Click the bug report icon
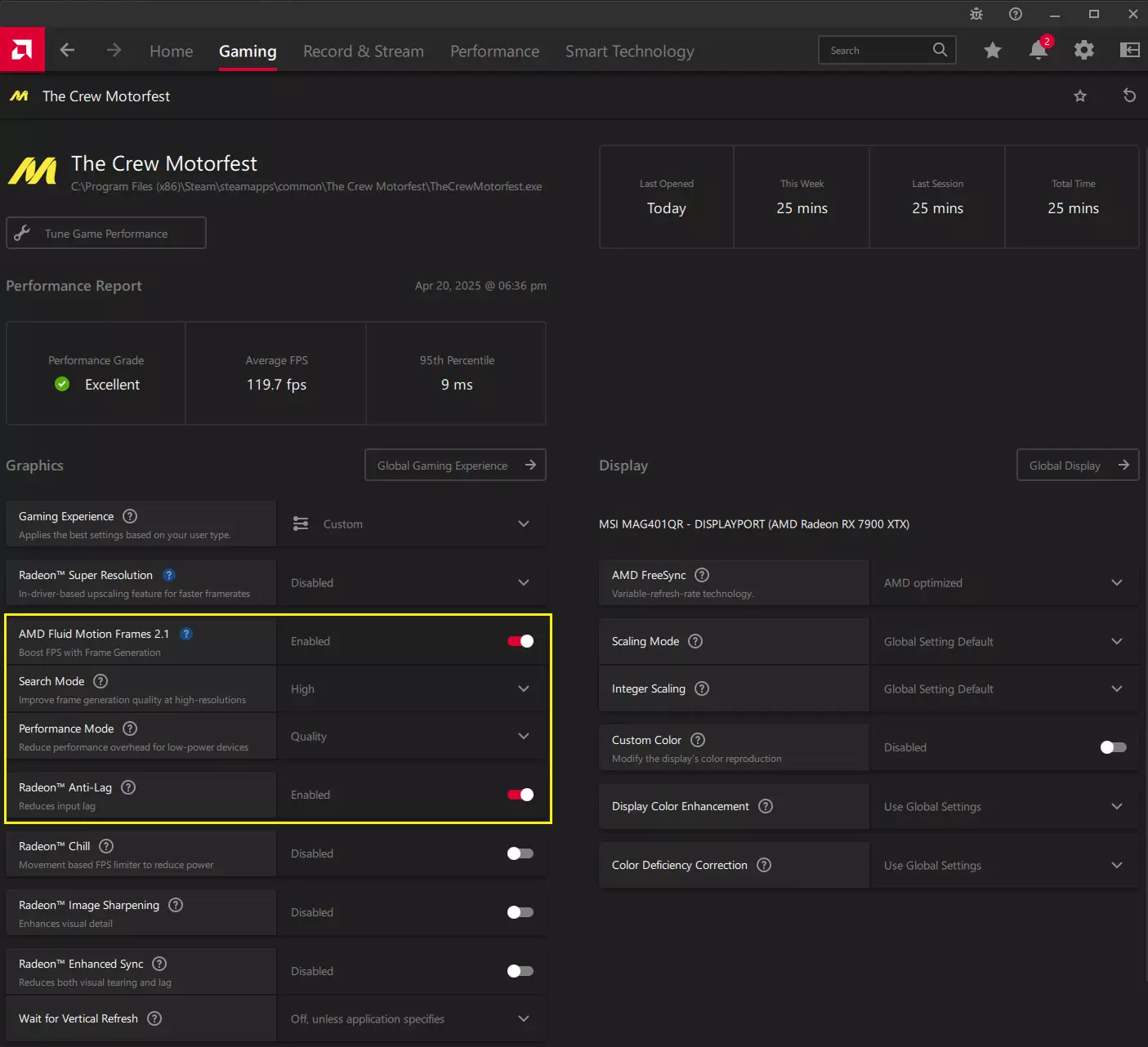This screenshot has height=1047, width=1148. 976,14
